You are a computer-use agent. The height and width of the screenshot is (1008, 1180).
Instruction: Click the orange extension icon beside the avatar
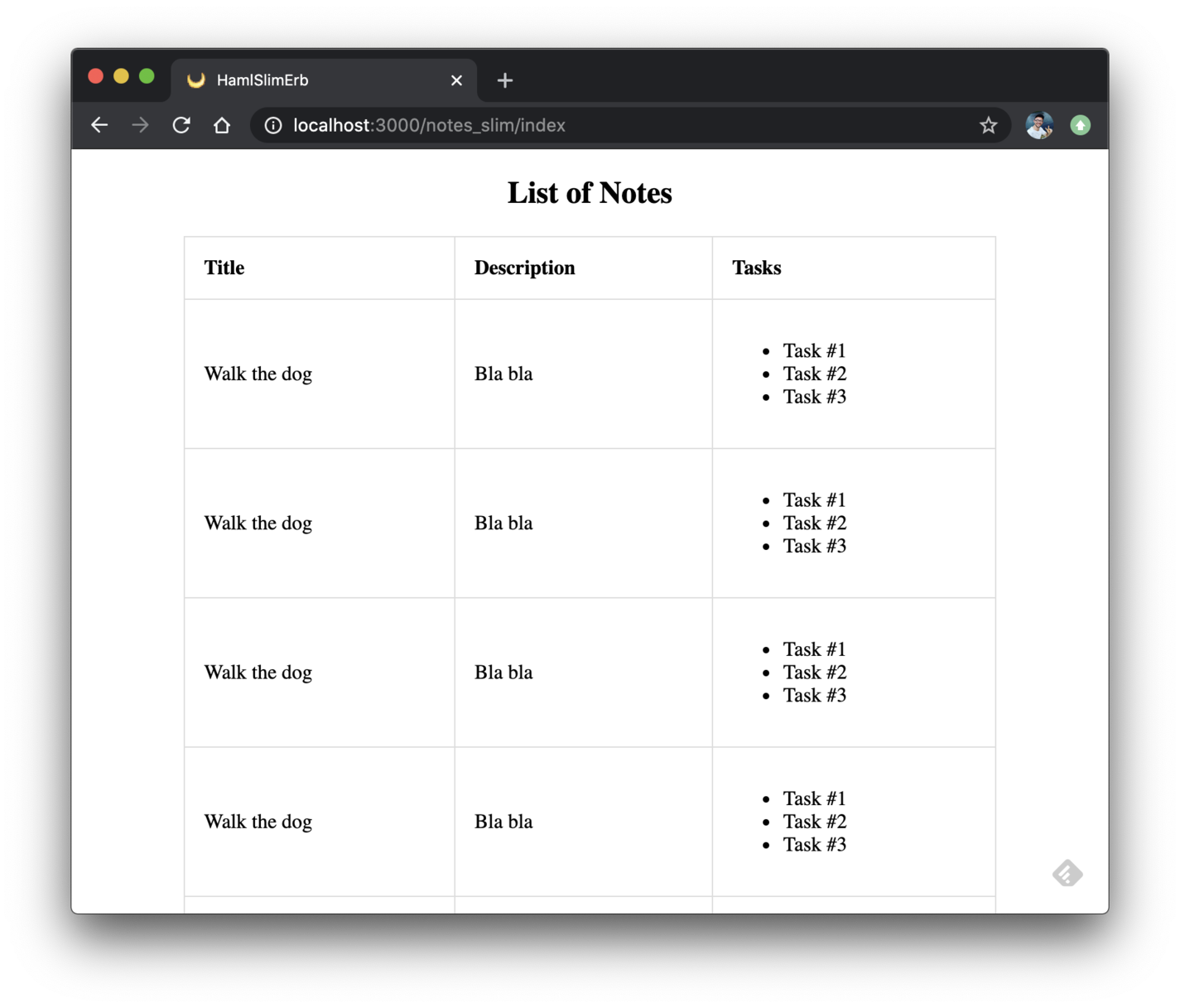[x=1080, y=125]
